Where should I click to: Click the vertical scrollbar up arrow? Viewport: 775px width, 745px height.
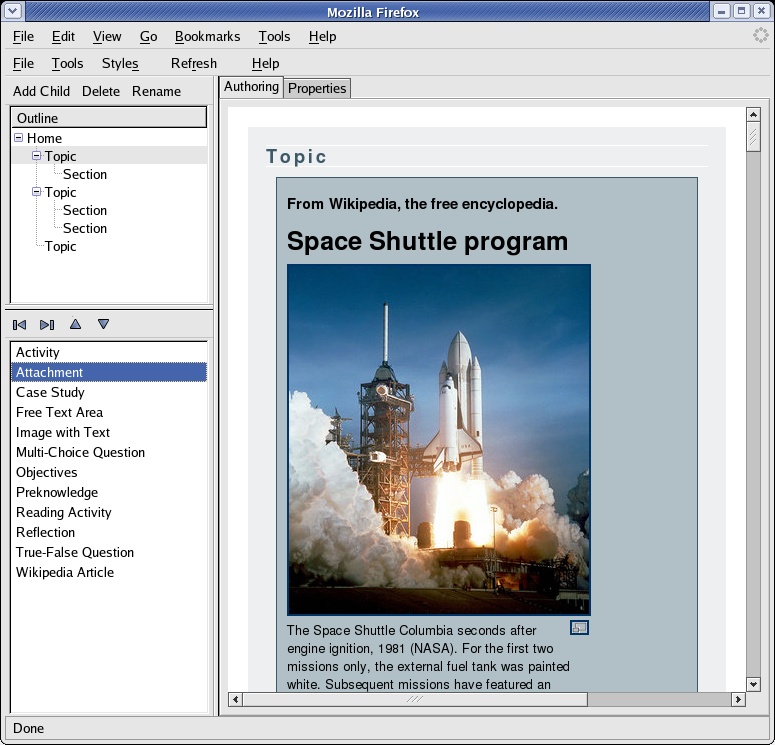pyautogui.click(x=753, y=115)
